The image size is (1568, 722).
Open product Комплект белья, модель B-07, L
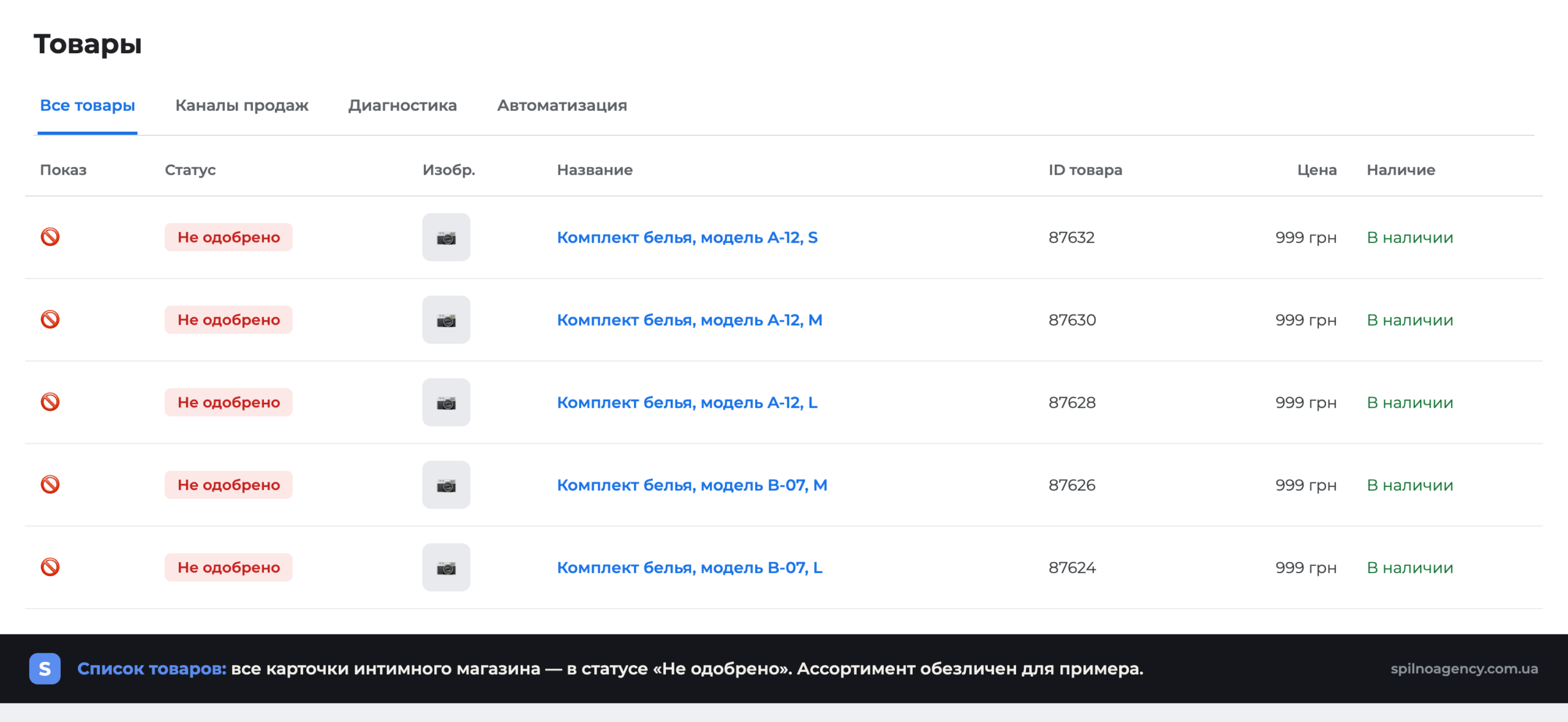(x=690, y=568)
